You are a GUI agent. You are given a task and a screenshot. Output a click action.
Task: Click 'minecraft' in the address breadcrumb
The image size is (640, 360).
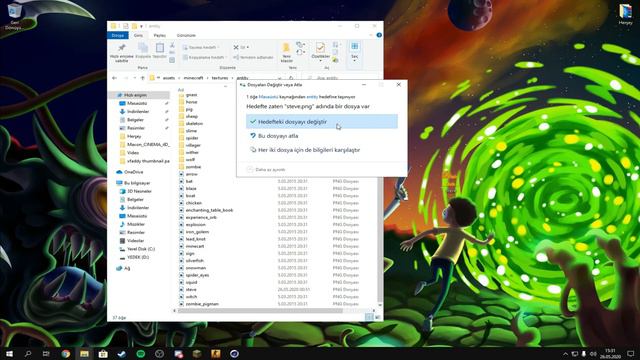pyautogui.click(x=193, y=78)
